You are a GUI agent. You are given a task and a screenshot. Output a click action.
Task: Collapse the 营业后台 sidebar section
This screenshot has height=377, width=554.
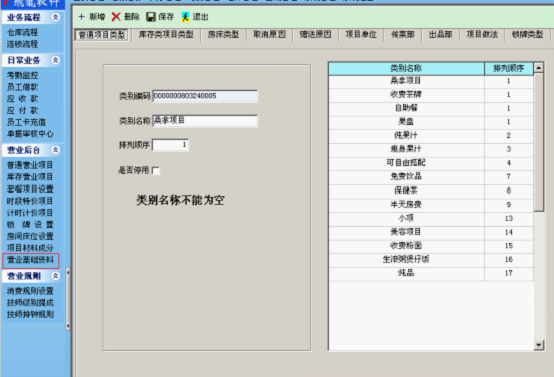coord(55,150)
